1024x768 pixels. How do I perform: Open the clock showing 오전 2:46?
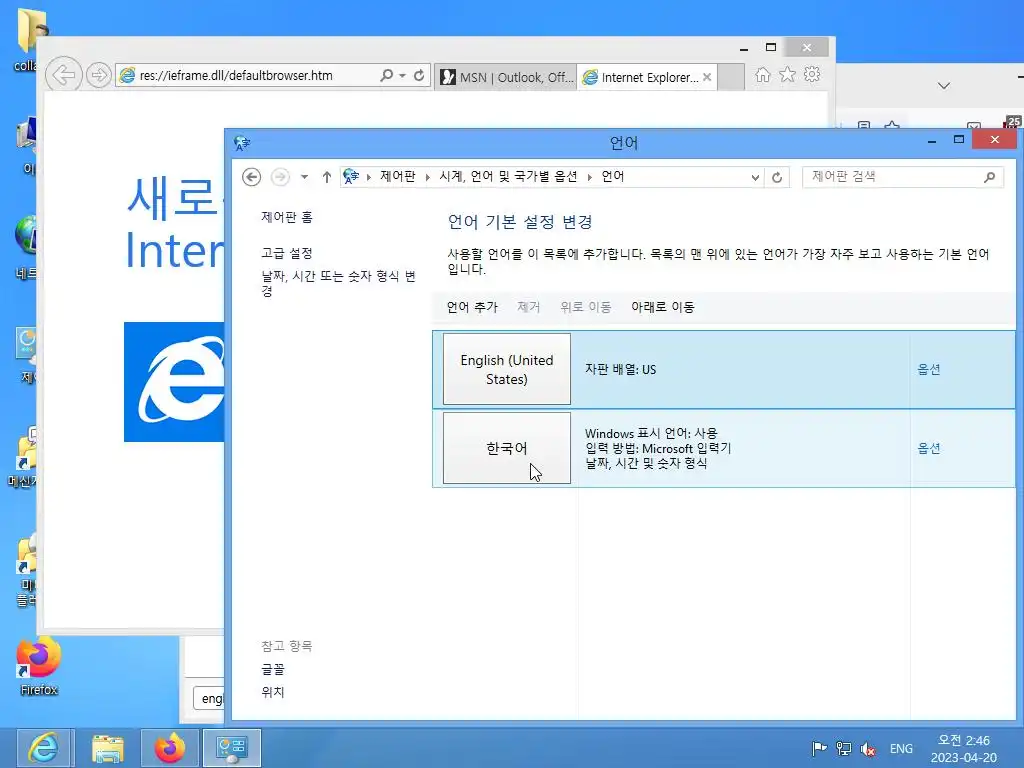pos(964,748)
